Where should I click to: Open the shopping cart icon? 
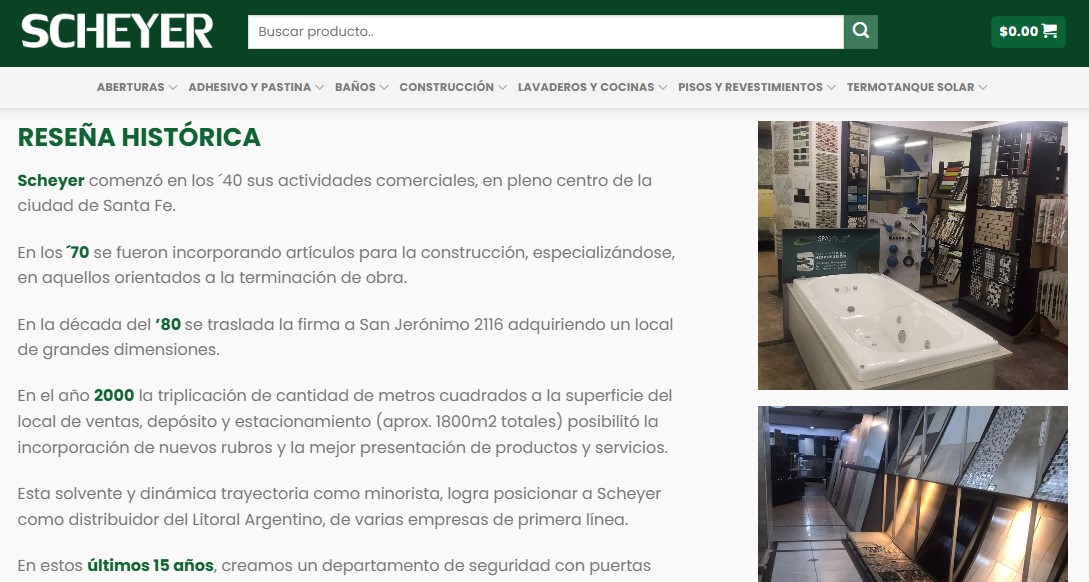coord(1049,31)
